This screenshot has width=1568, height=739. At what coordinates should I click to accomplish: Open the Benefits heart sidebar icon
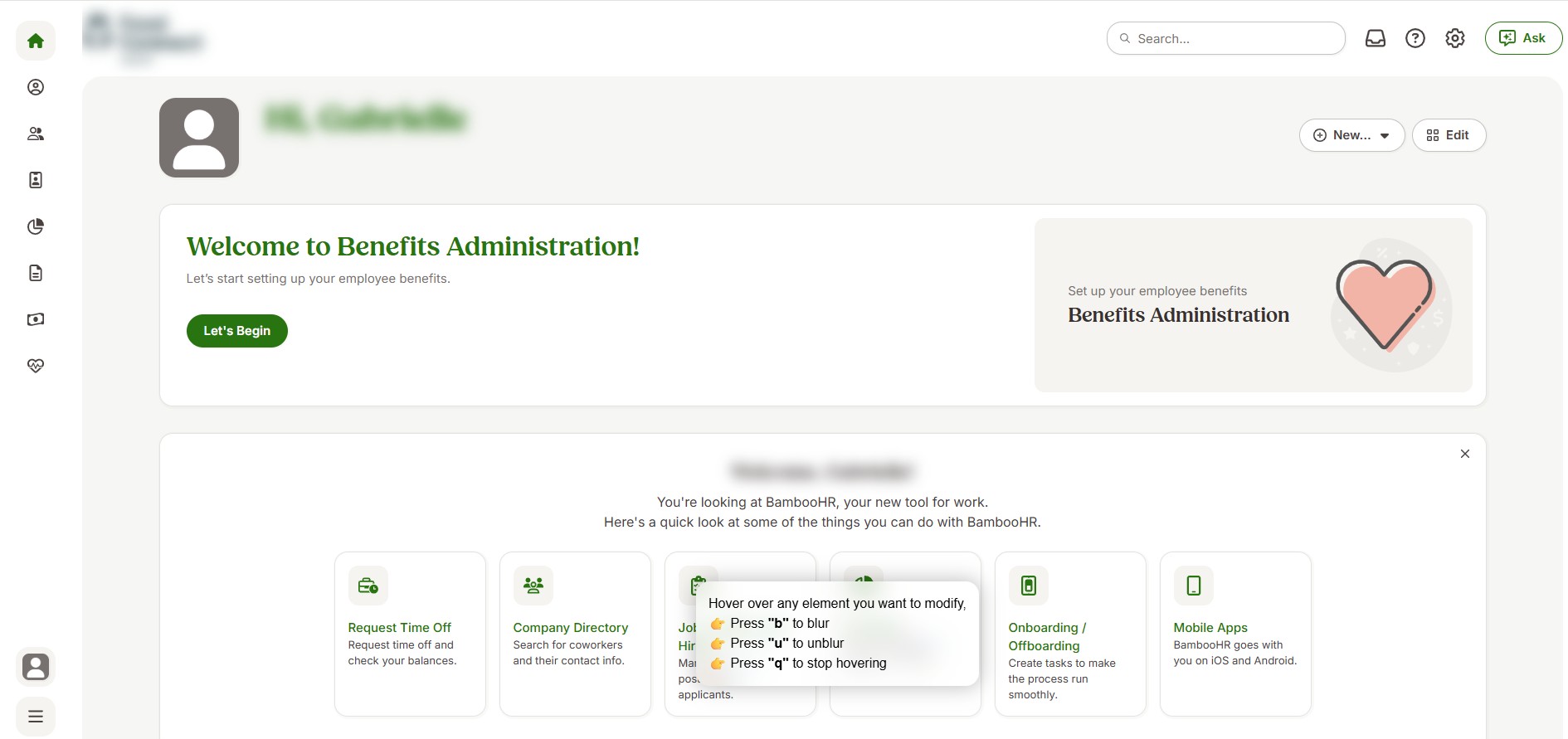tap(36, 366)
